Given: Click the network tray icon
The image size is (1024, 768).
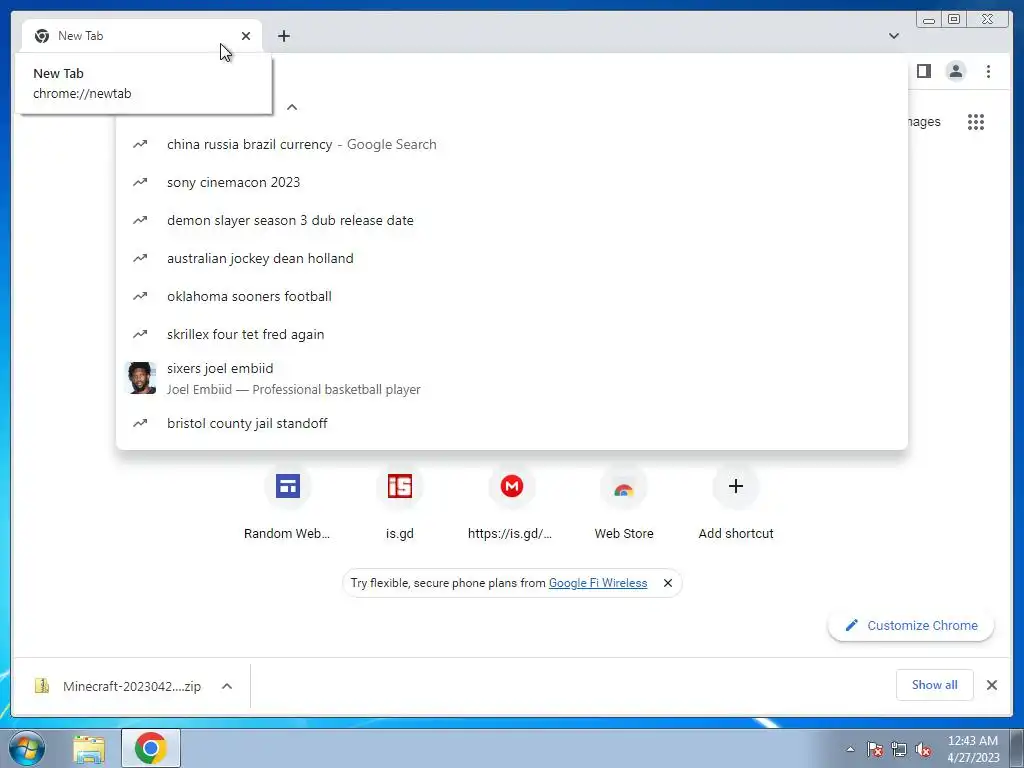Looking at the screenshot, I should (x=899, y=749).
